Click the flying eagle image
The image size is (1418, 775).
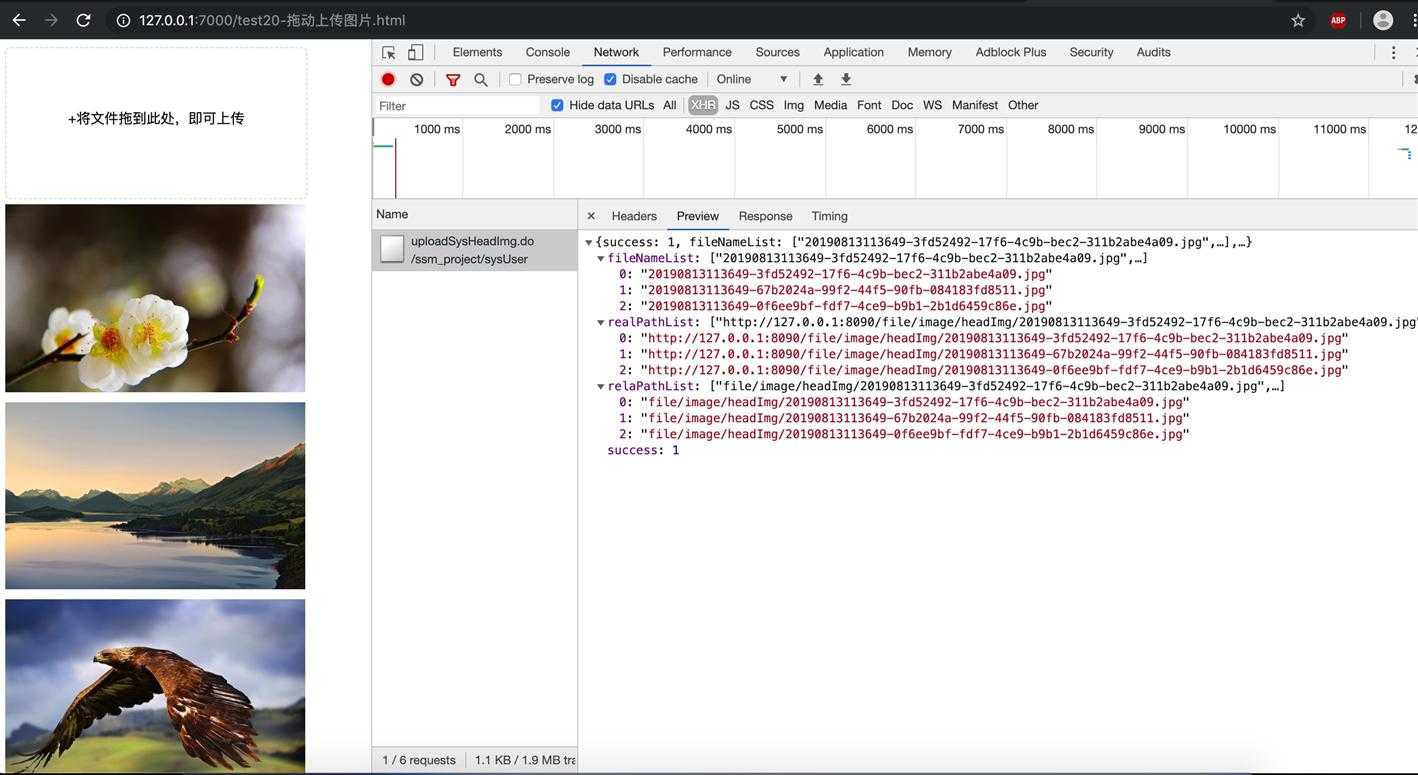155,685
